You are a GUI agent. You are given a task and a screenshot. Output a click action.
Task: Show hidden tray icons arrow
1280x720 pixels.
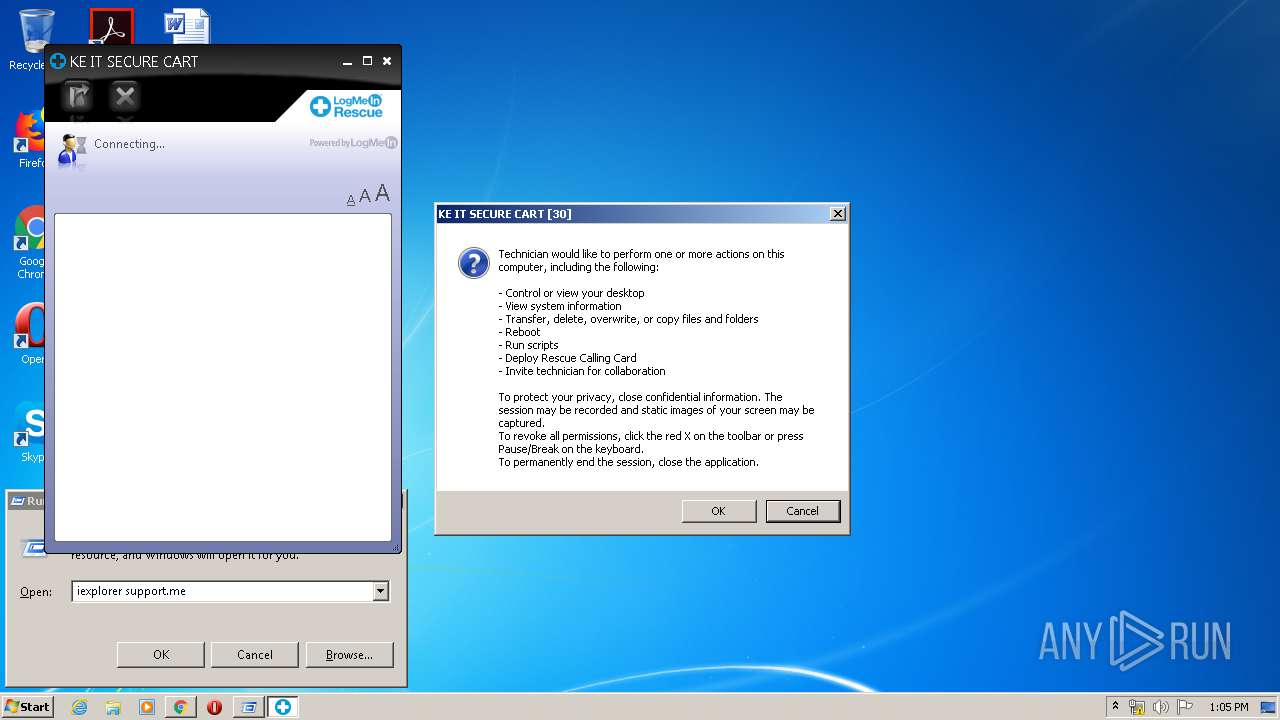tap(1116, 707)
